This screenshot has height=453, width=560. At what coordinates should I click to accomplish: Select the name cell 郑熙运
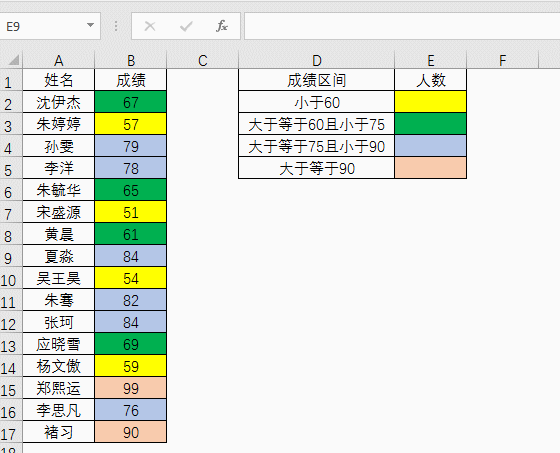pyautogui.click(x=59, y=388)
